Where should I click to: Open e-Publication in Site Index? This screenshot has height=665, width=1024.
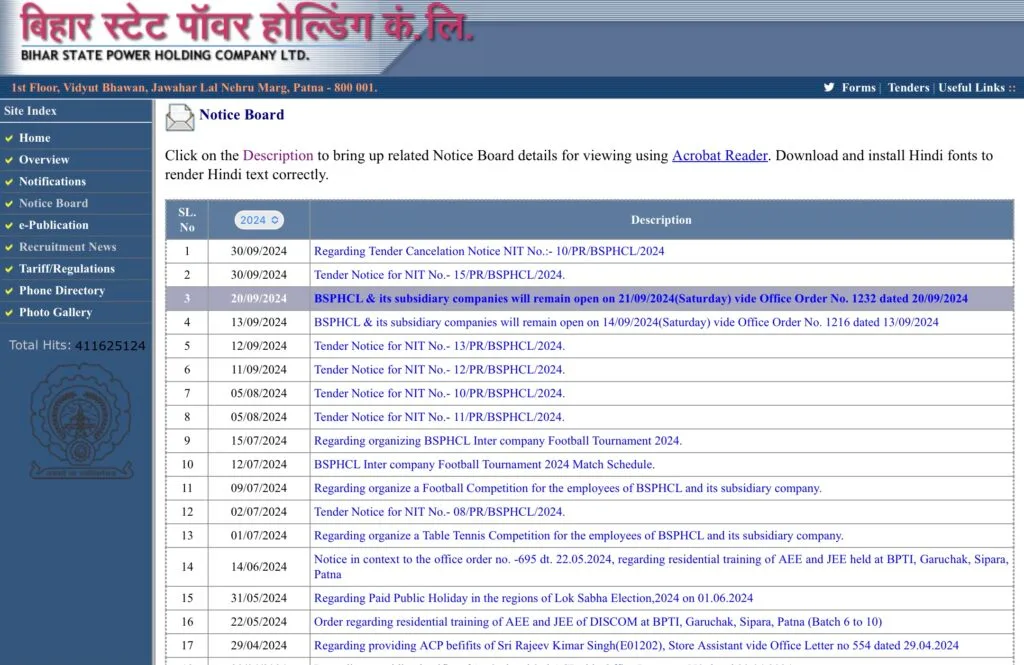[54, 225]
